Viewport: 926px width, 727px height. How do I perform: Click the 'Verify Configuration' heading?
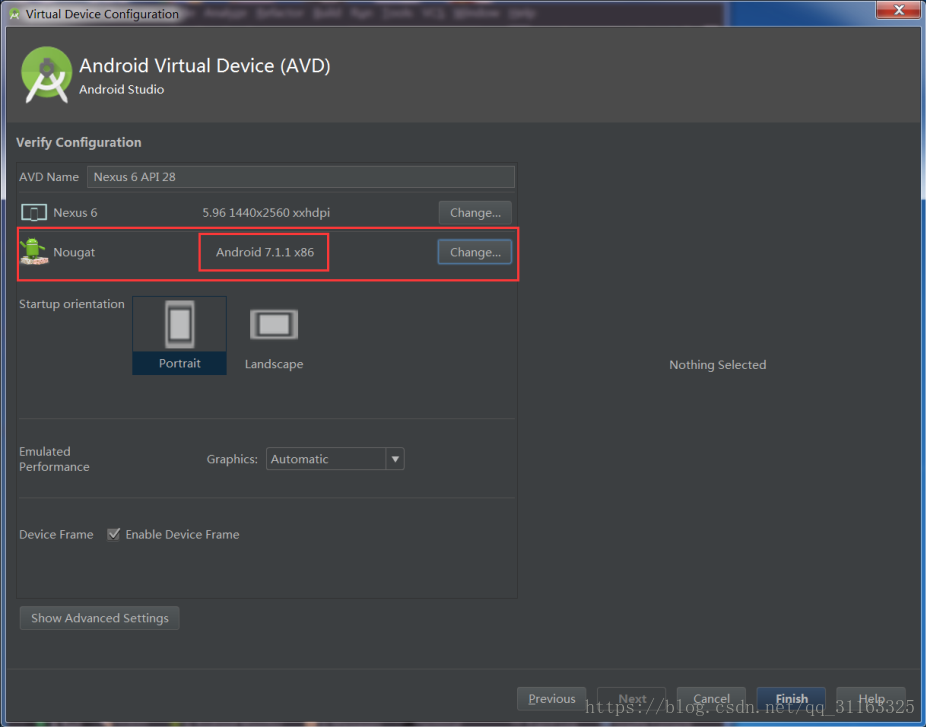point(79,142)
